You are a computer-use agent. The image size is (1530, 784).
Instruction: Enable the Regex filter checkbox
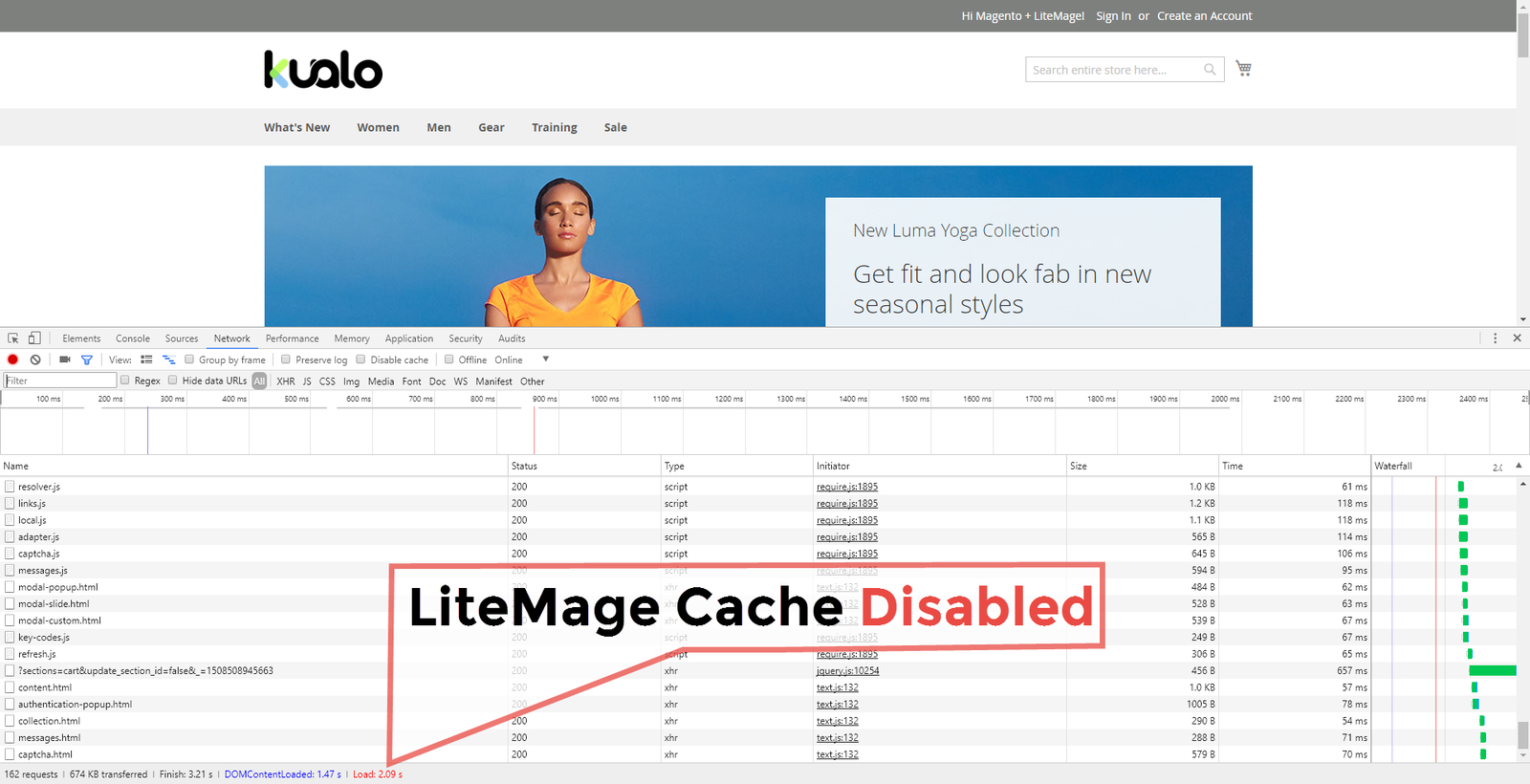click(x=124, y=381)
